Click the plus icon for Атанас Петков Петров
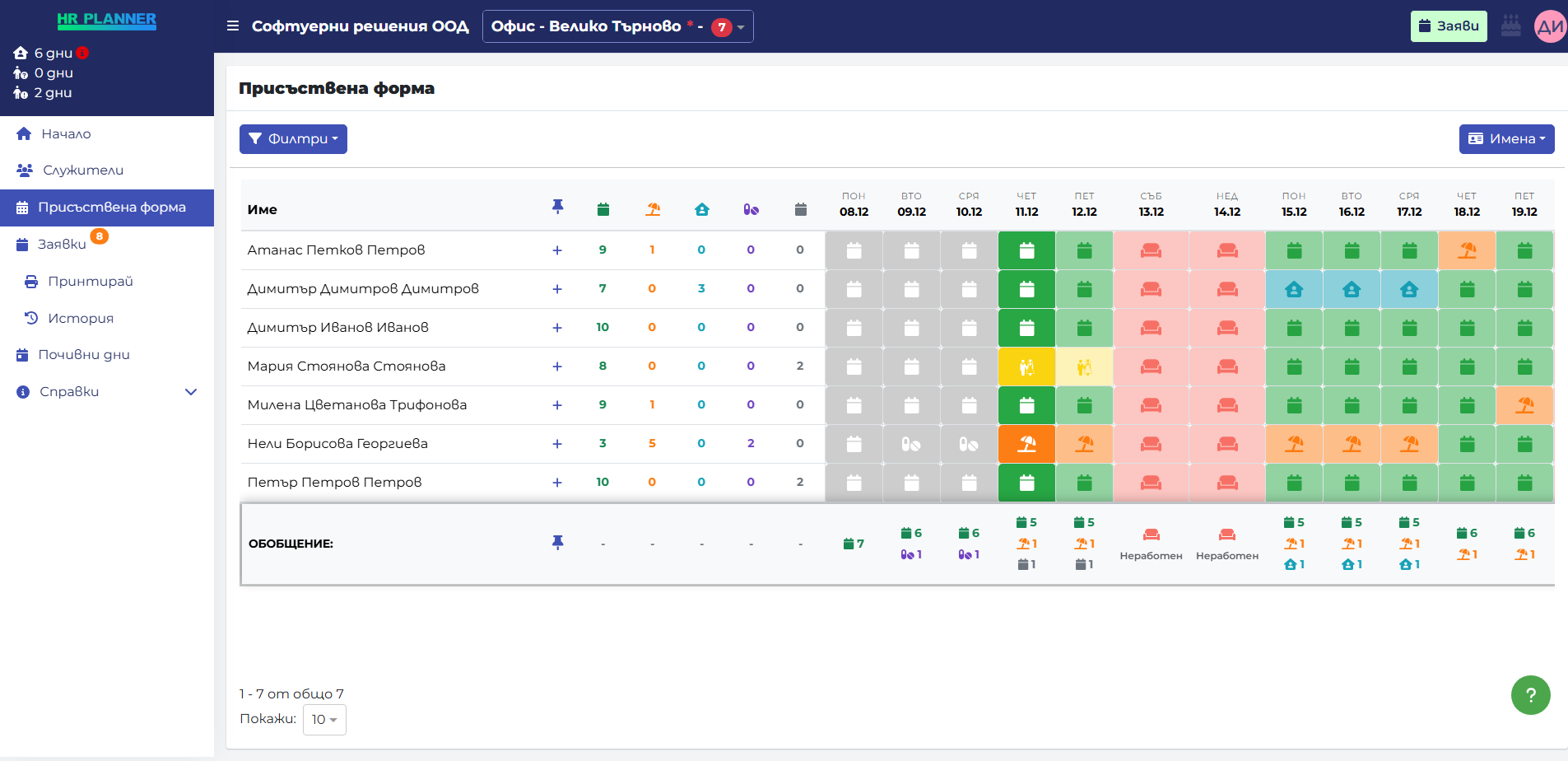 558,250
